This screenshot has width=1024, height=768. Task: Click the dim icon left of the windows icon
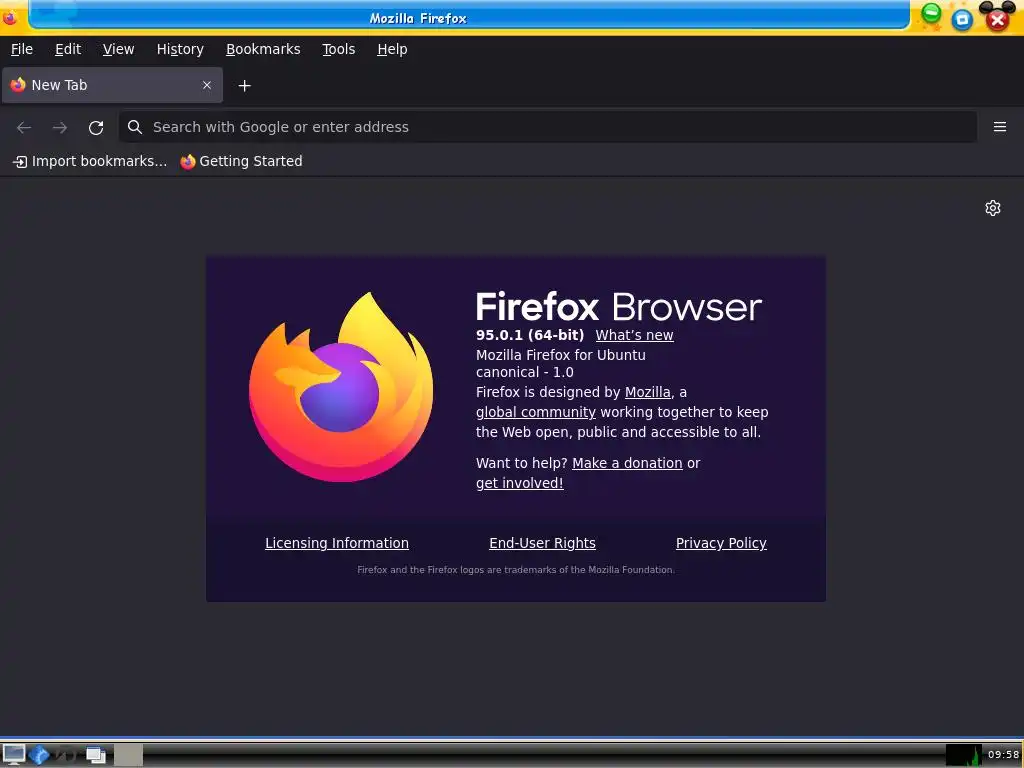point(65,755)
